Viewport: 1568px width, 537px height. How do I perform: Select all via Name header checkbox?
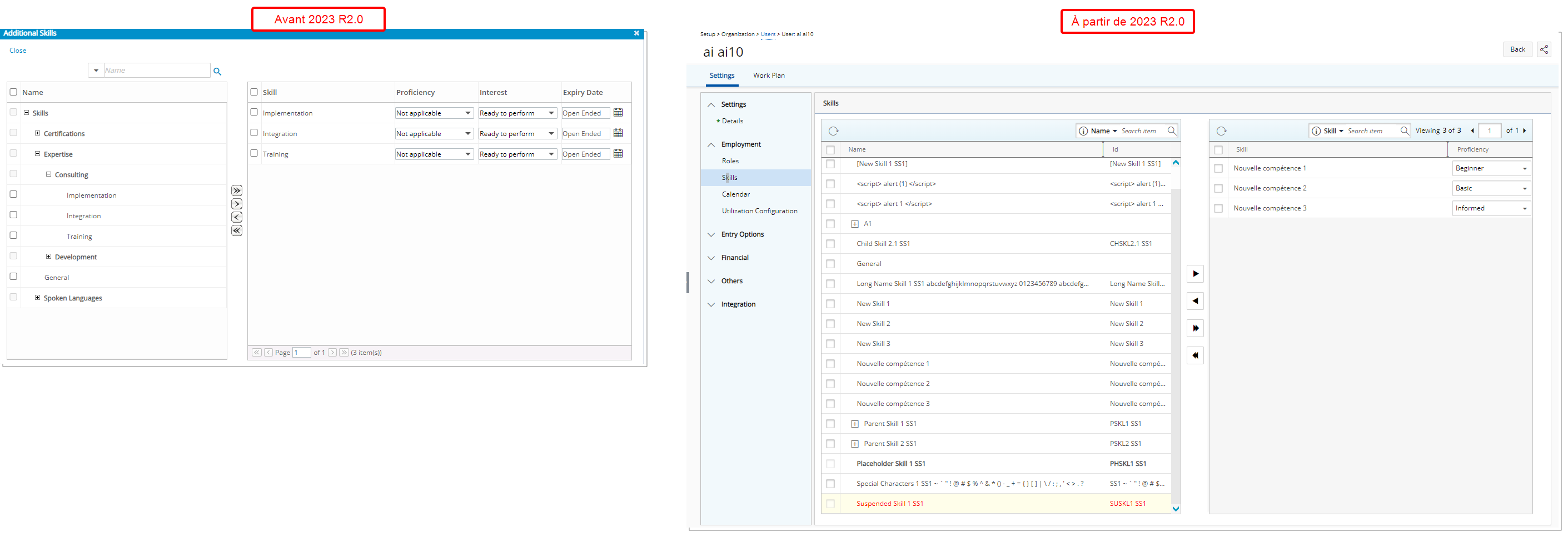(x=830, y=149)
